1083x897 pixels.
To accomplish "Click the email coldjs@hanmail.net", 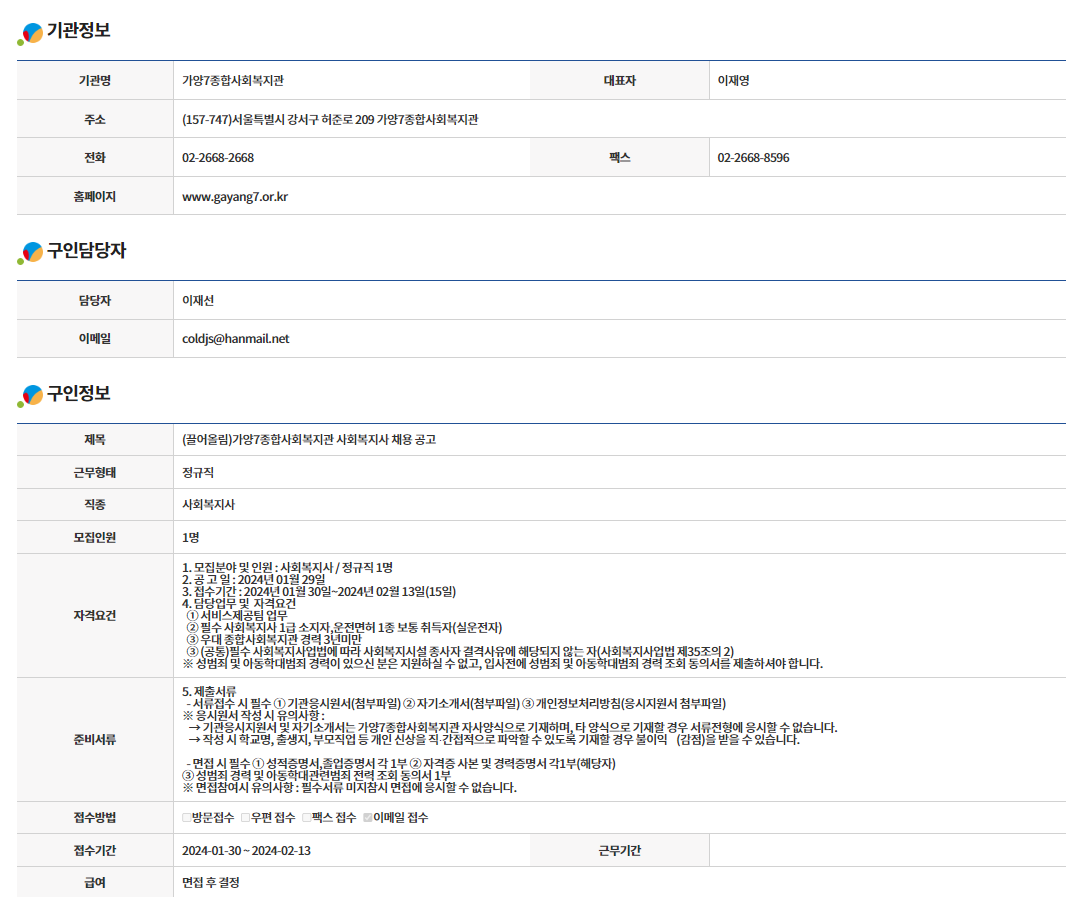I will coord(236,339).
